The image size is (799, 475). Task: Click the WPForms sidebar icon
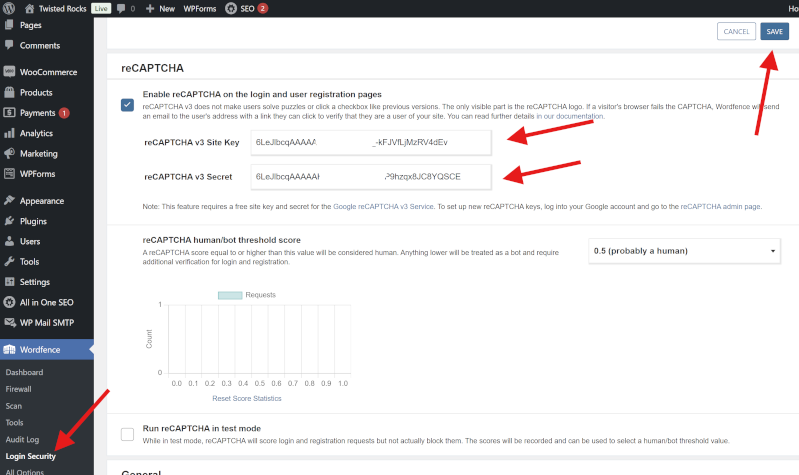click(9, 174)
